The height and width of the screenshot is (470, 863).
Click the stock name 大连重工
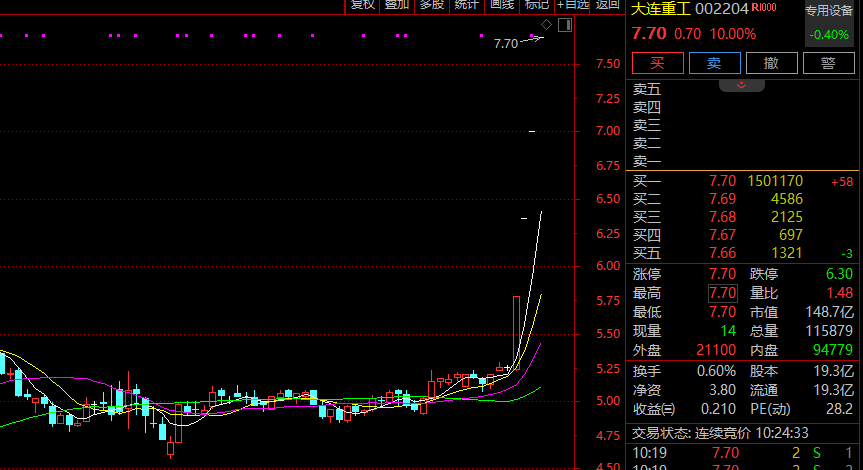(660, 9)
